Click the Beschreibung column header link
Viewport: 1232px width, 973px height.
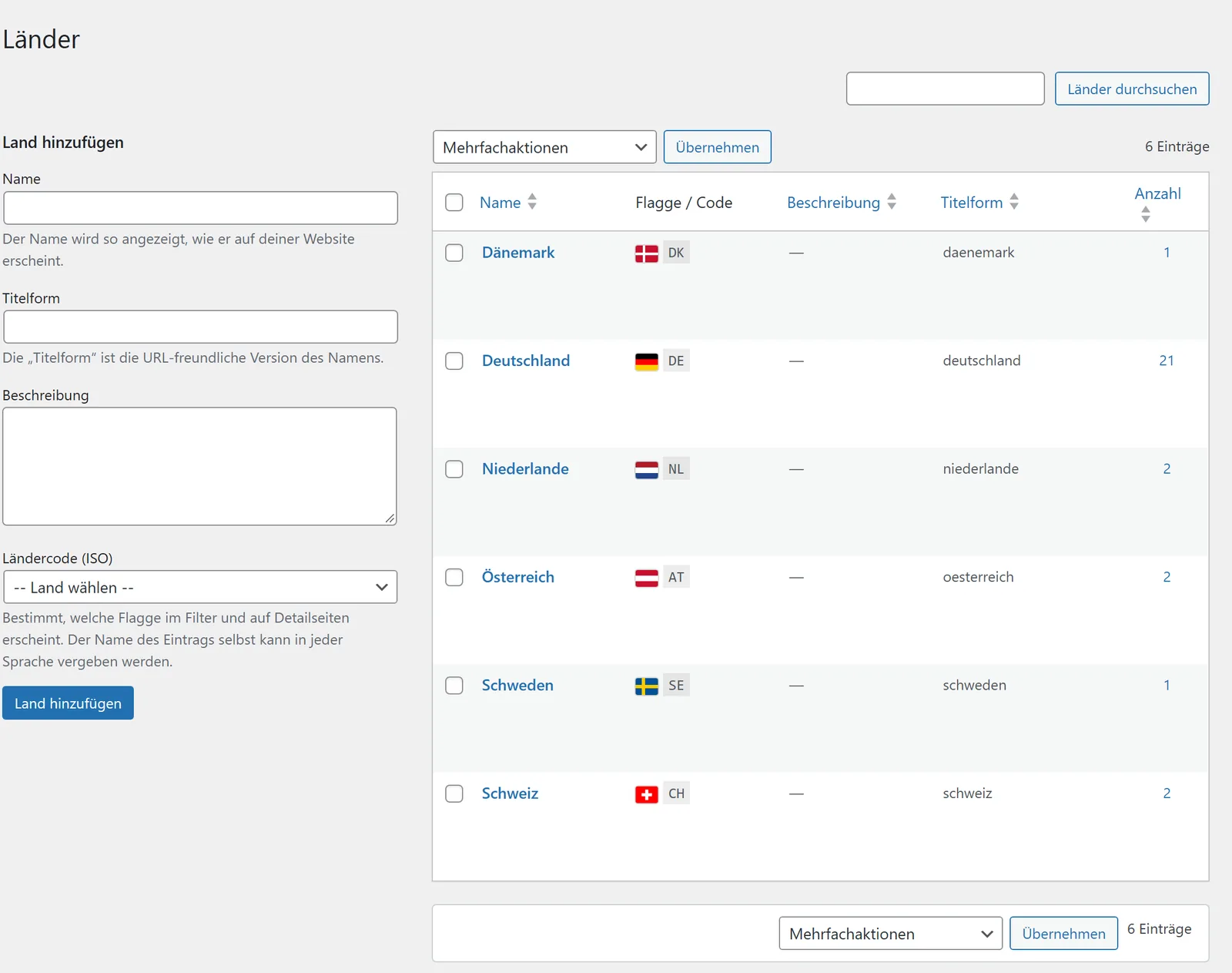(x=833, y=203)
